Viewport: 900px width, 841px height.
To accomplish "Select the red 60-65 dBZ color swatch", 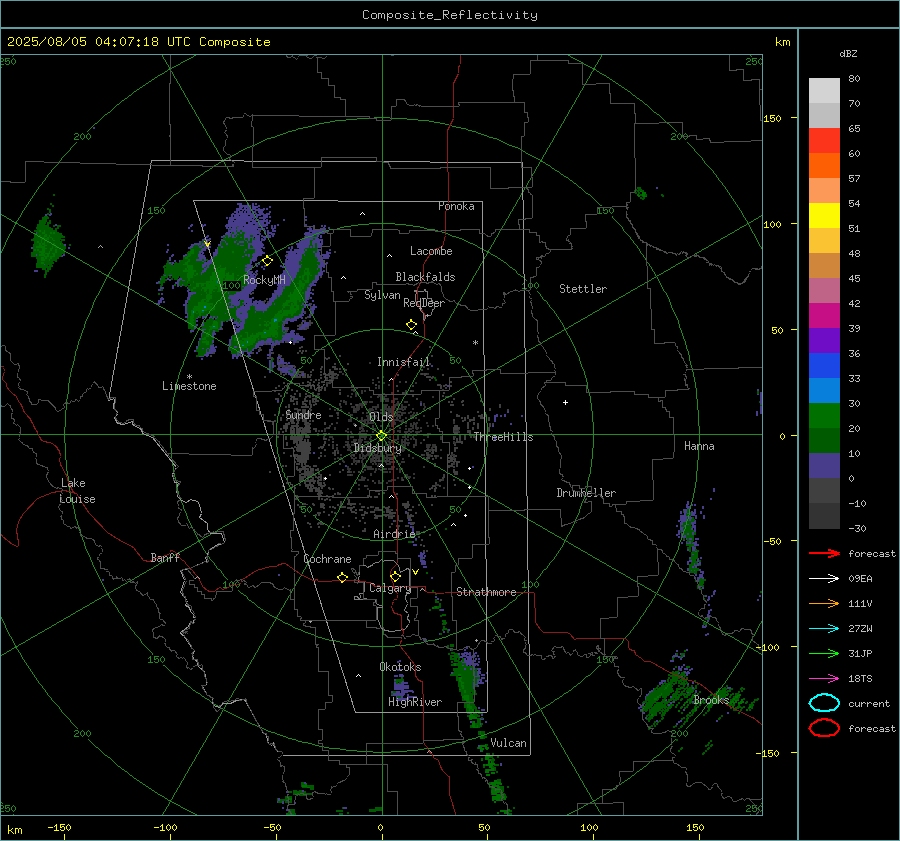I will click(x=824, y=141).
